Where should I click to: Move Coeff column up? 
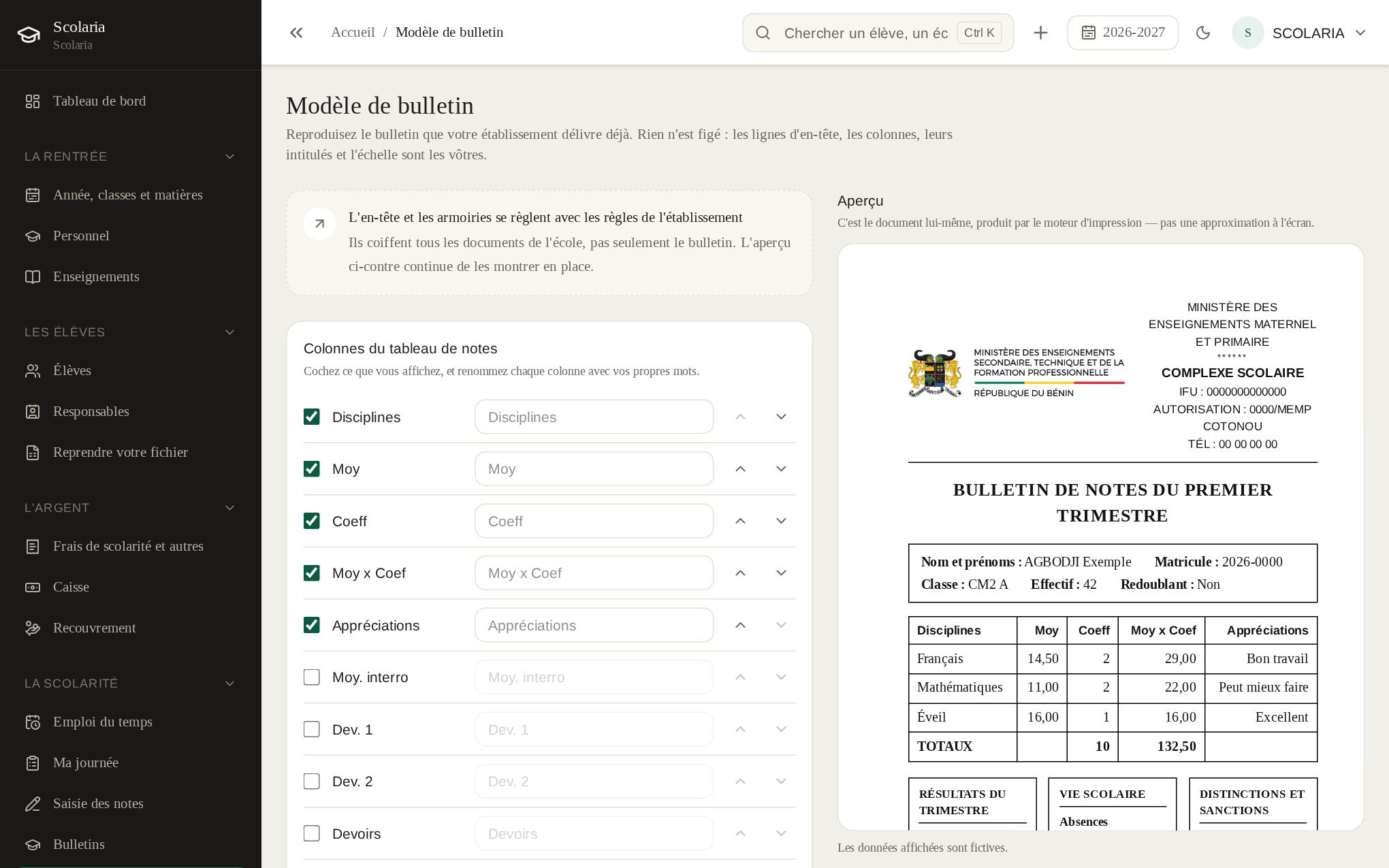pyautogui.click(x=740, y=521)
